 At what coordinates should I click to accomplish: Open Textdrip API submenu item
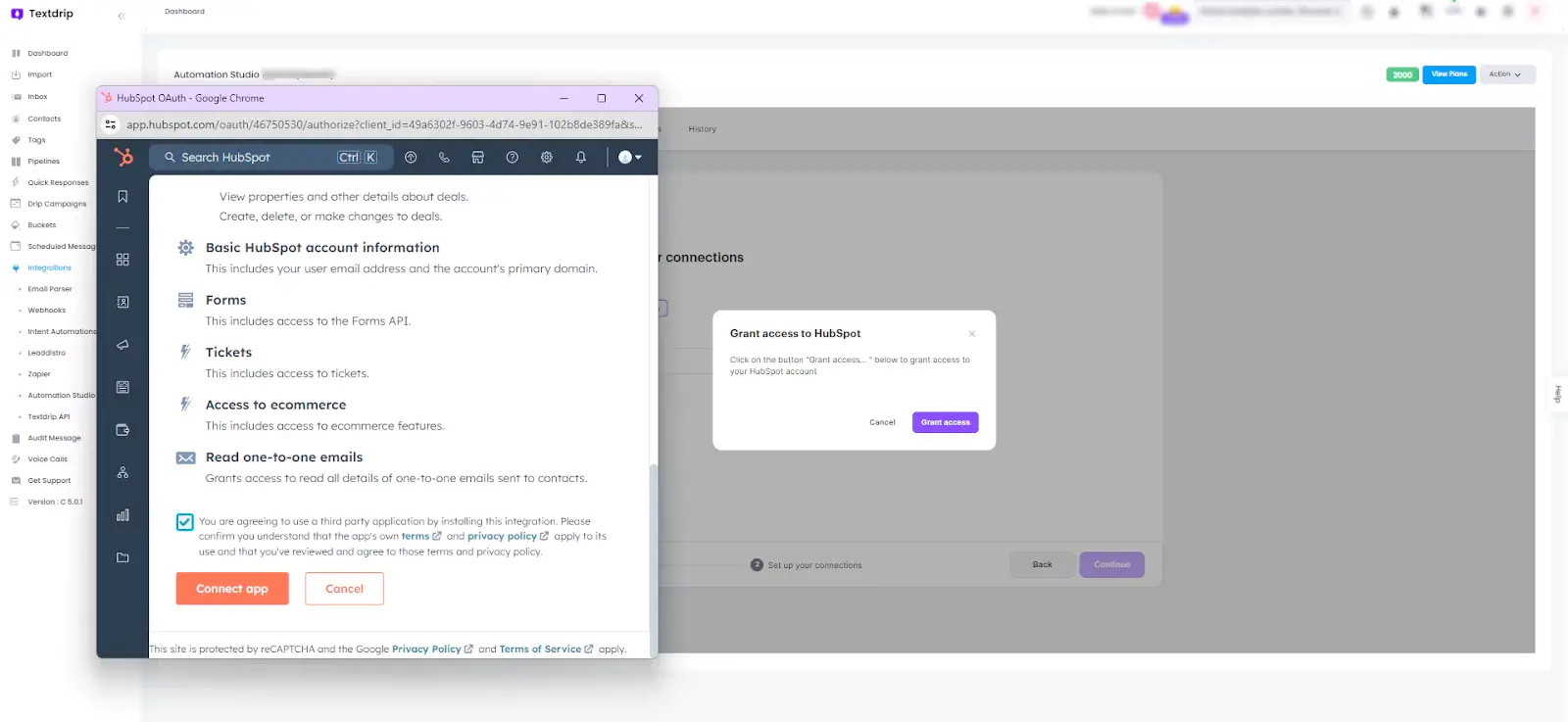point(48,416)
